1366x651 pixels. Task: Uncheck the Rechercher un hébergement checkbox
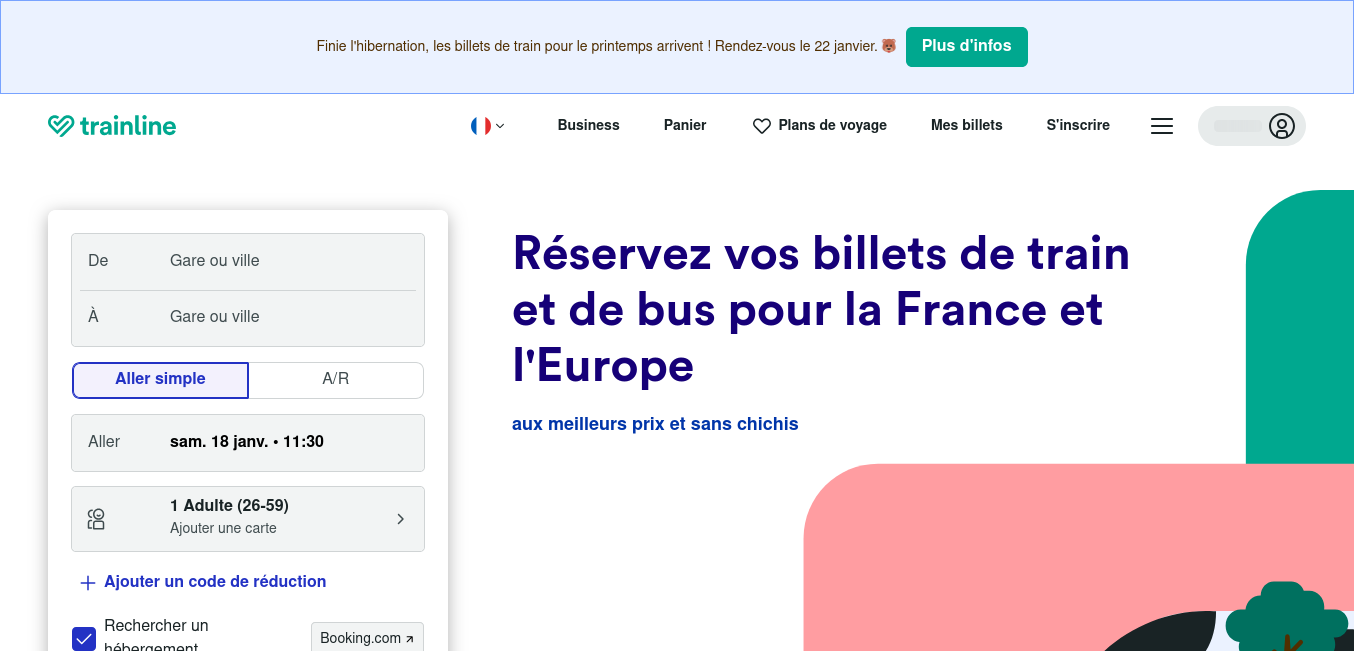tap(84, 638)
